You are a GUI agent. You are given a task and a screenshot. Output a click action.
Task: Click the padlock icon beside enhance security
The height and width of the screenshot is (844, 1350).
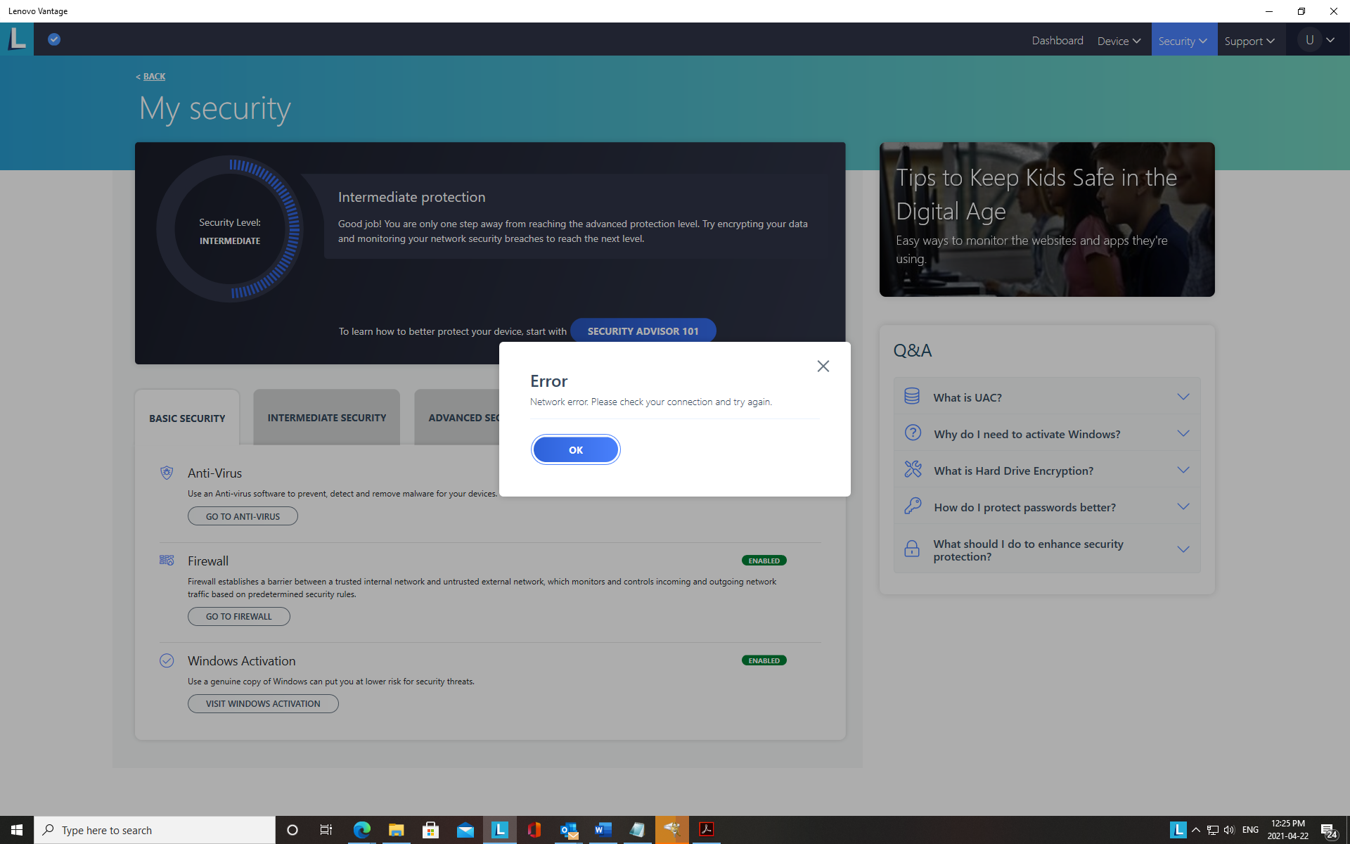point(912,548)
